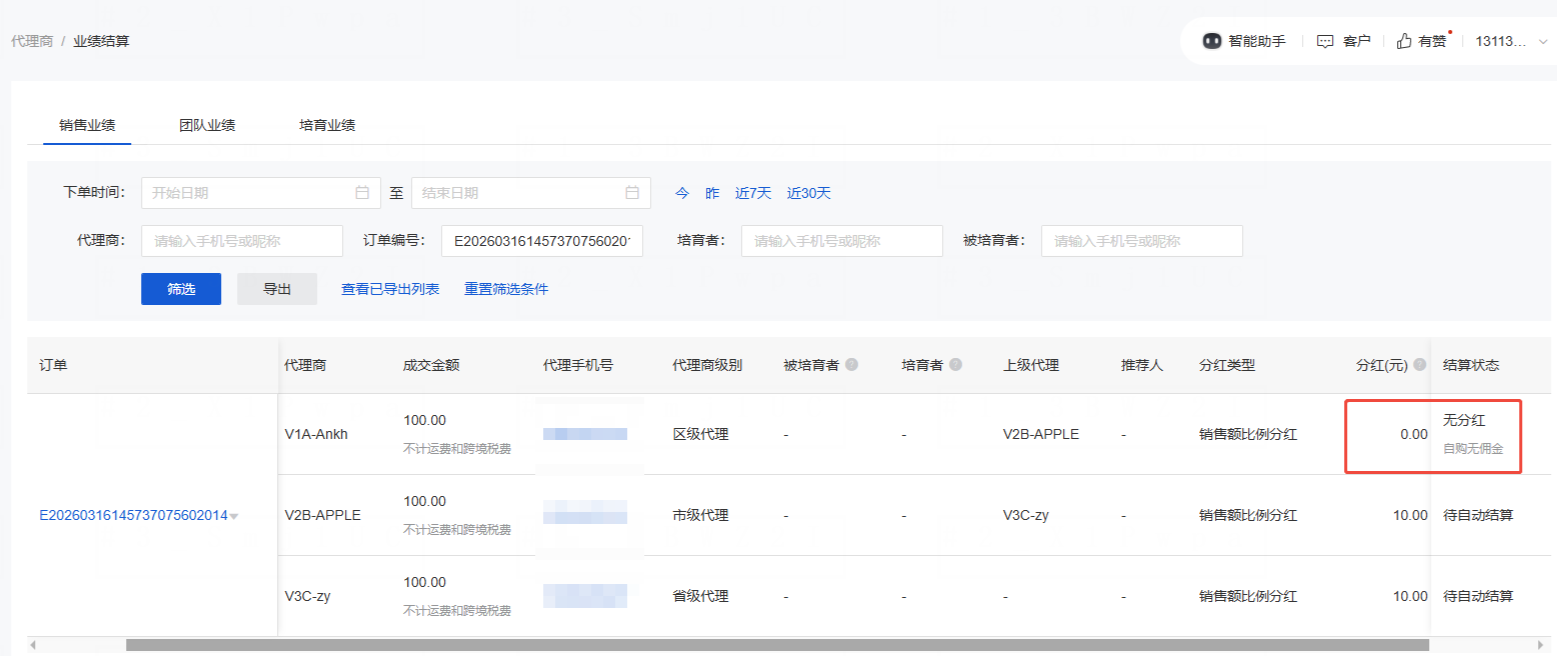Screen dimensions: 1557x656
Task: Click help icon beside 分红(元) column header
Action: 1419,365
